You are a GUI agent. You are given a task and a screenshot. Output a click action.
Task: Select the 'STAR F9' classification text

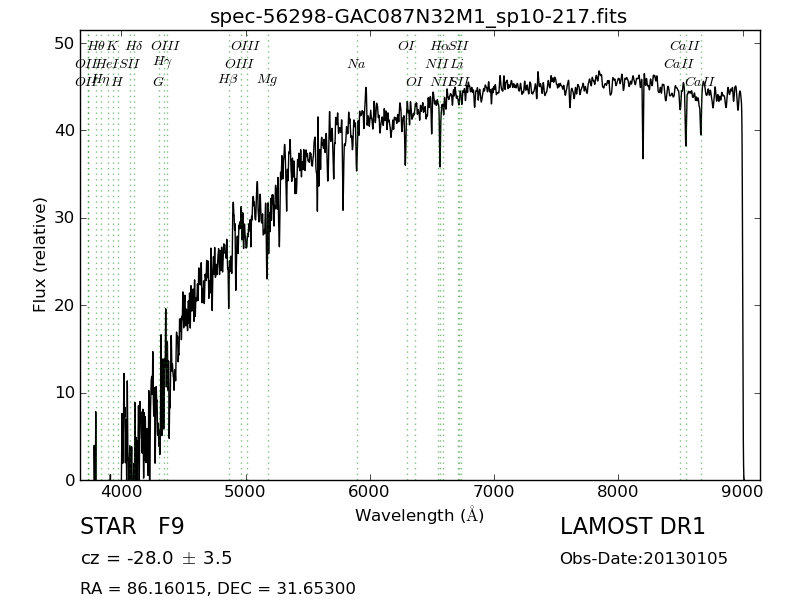click(132, 527)
